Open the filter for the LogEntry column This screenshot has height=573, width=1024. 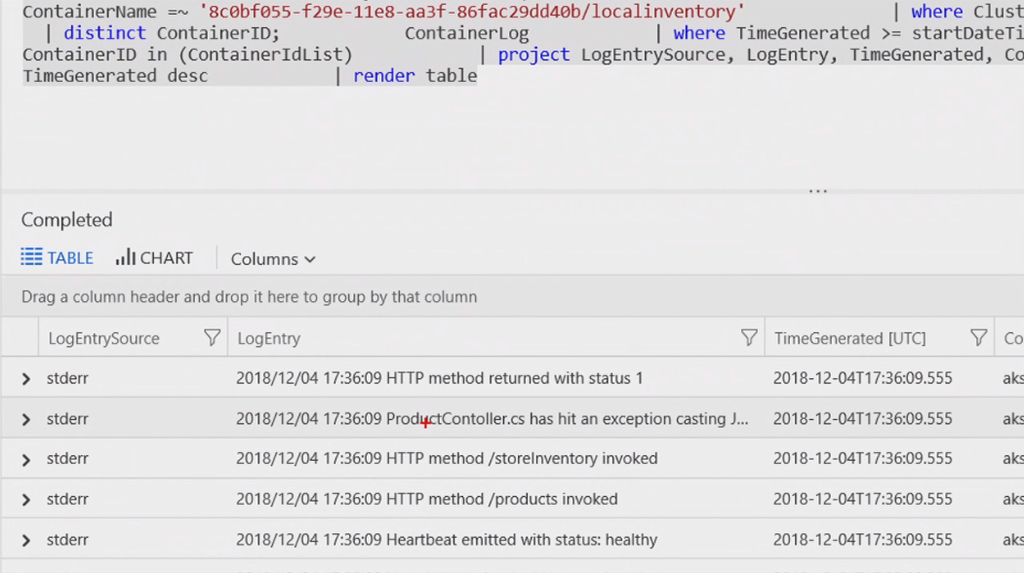pos(748,338)
